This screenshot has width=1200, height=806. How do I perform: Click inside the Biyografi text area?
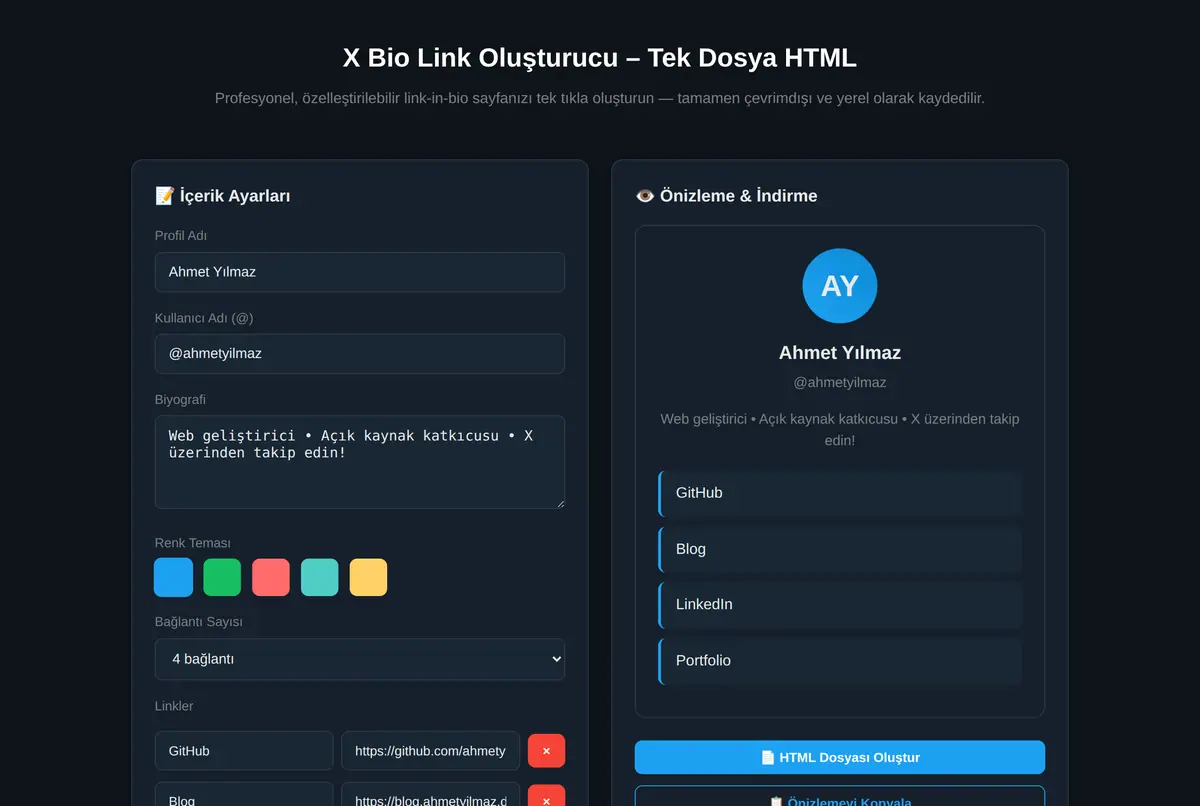360,462
